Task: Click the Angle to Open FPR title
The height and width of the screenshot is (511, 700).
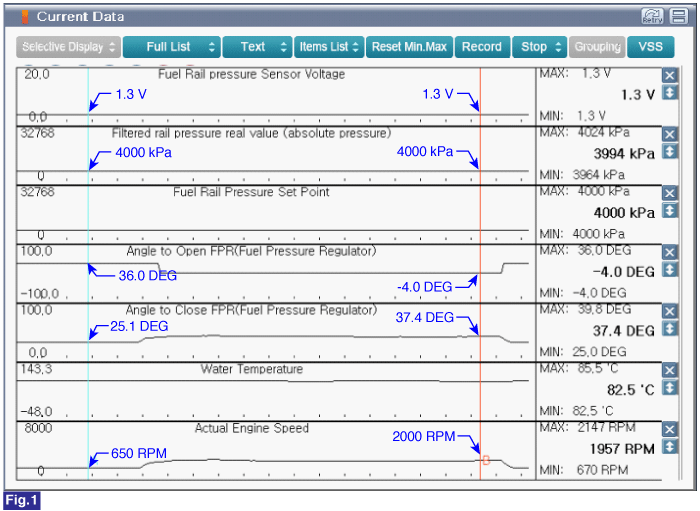Action: (251, 251)
